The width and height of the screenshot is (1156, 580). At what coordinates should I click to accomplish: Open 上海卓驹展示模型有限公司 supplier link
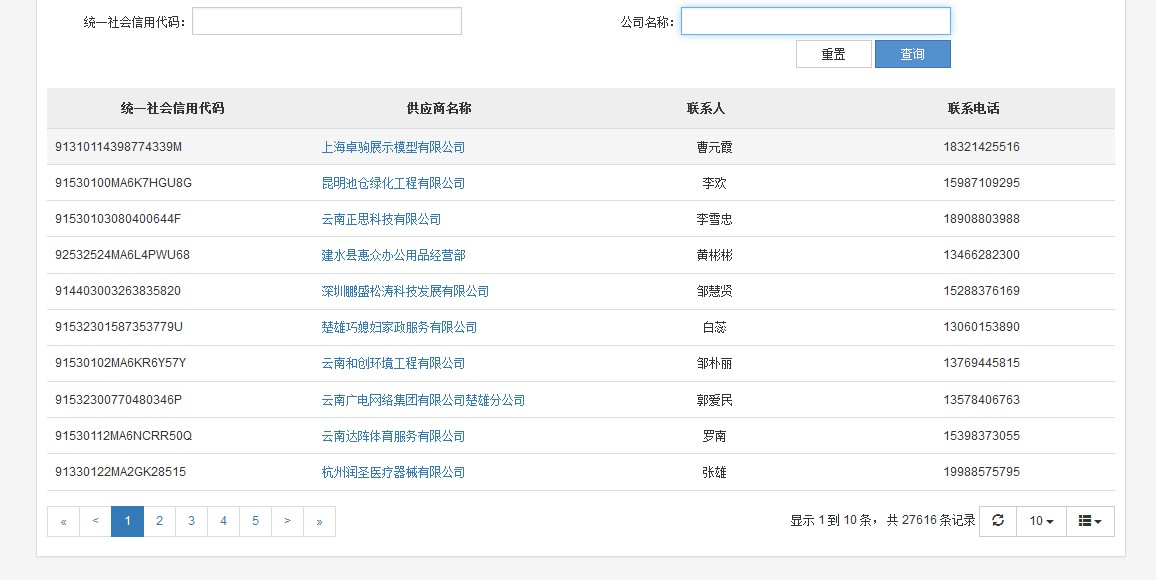pos(393,147)
